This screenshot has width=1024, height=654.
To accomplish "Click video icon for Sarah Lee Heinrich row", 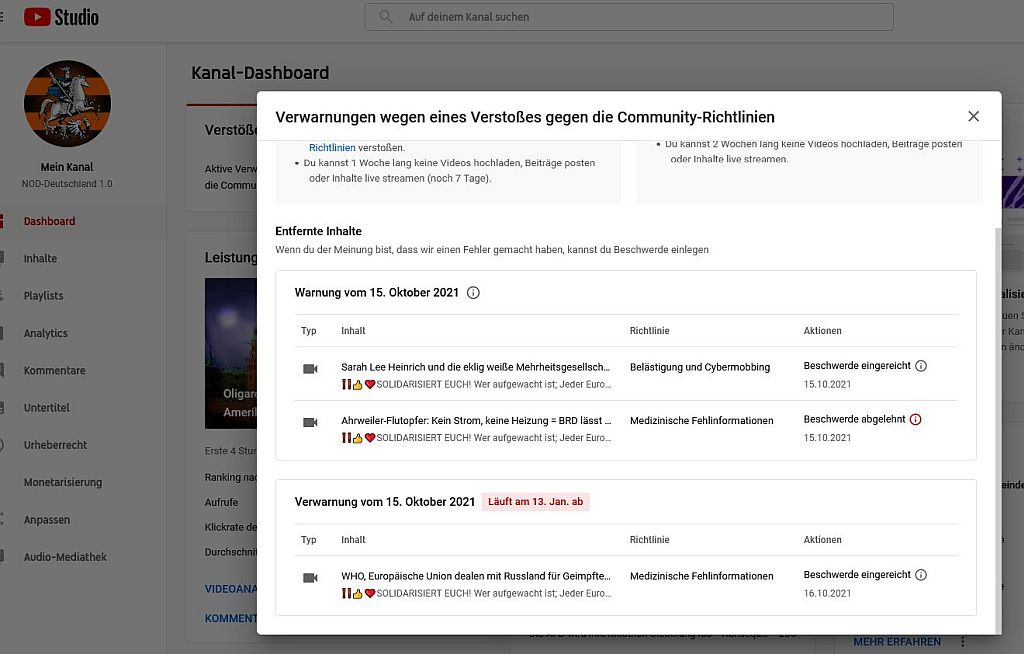I will coord(310,369).
